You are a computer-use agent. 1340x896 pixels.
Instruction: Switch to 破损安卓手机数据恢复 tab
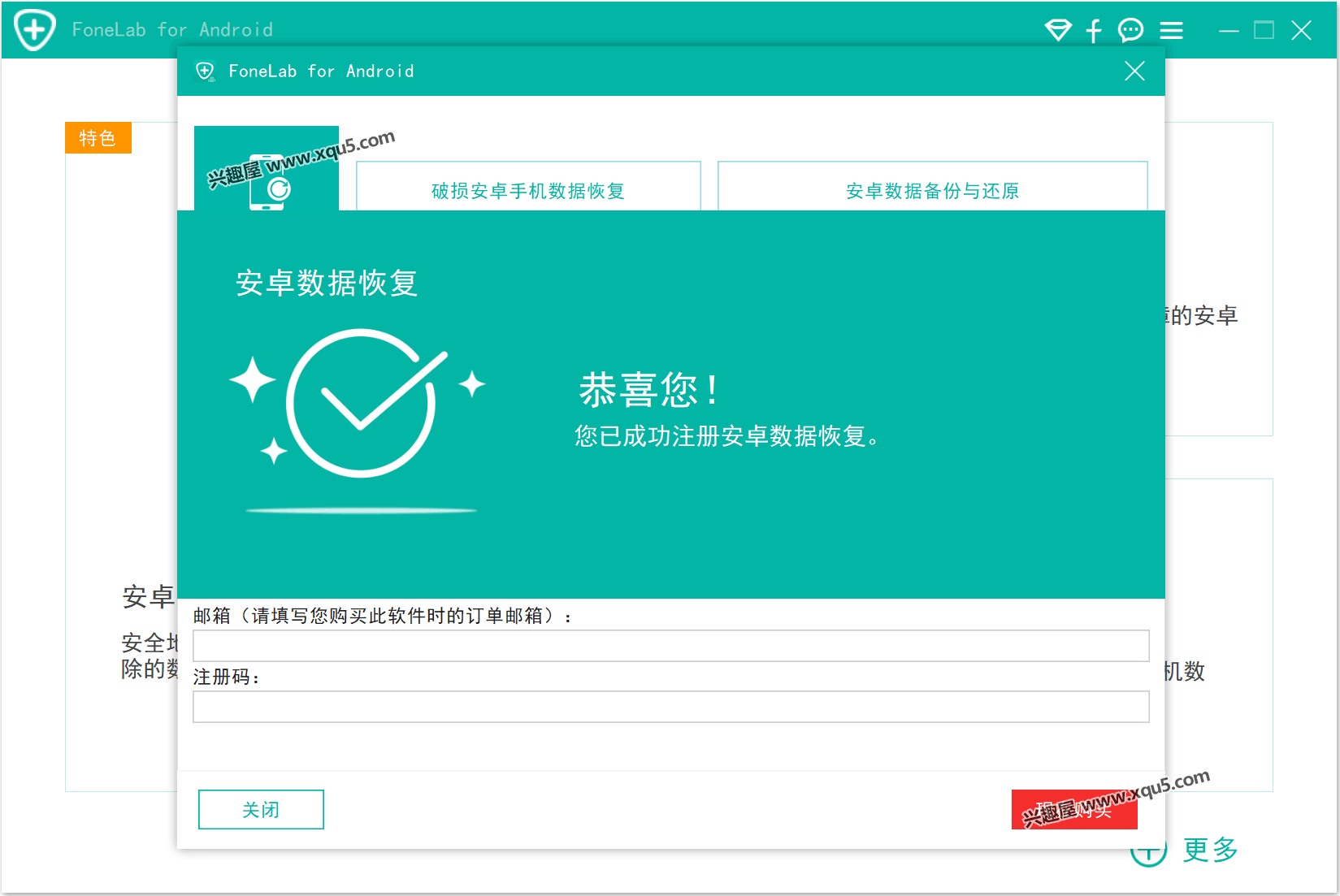pos(528,187)
